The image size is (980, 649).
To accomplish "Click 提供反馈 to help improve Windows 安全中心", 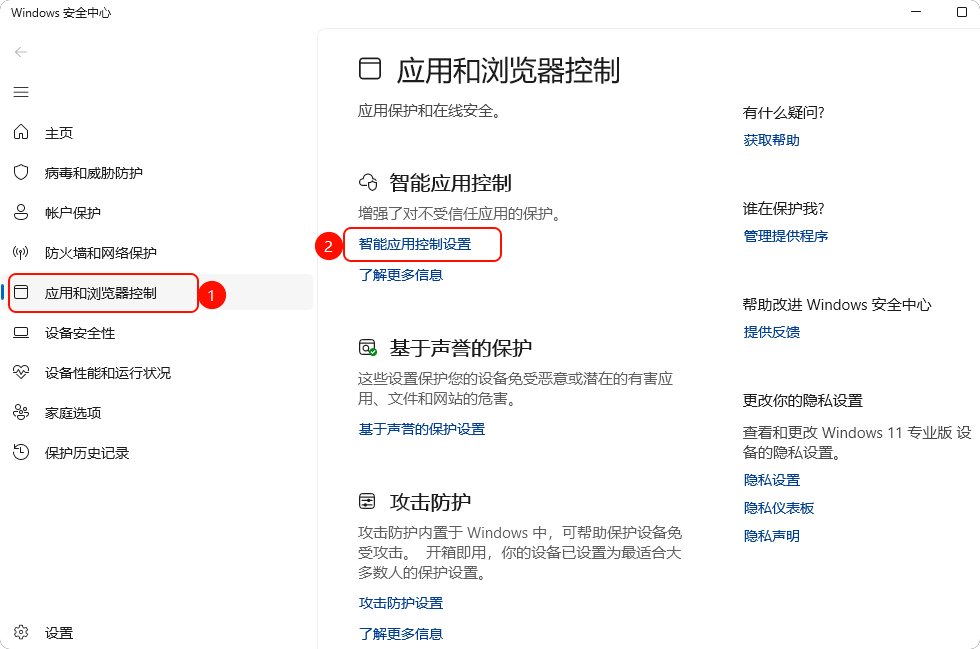I will click(770, 332).
